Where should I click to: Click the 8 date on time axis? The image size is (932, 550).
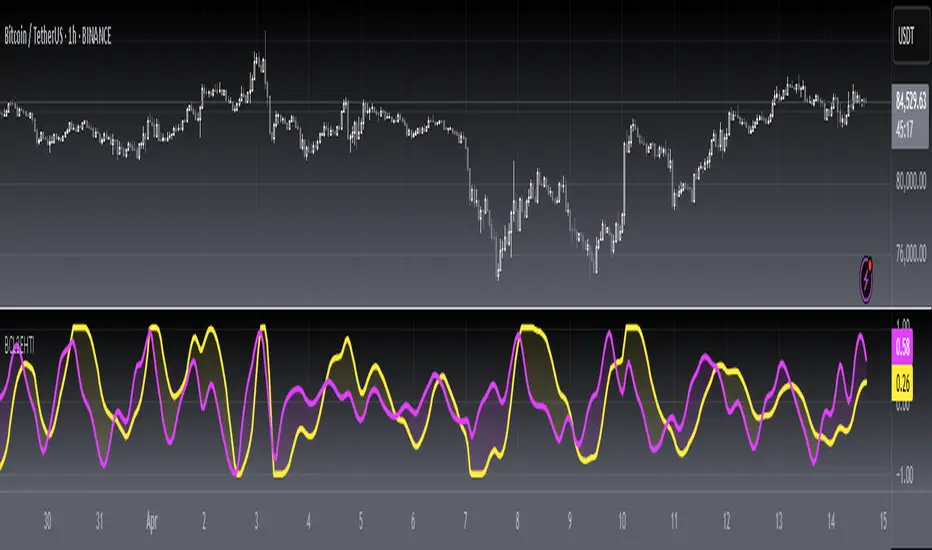[517, 521]
